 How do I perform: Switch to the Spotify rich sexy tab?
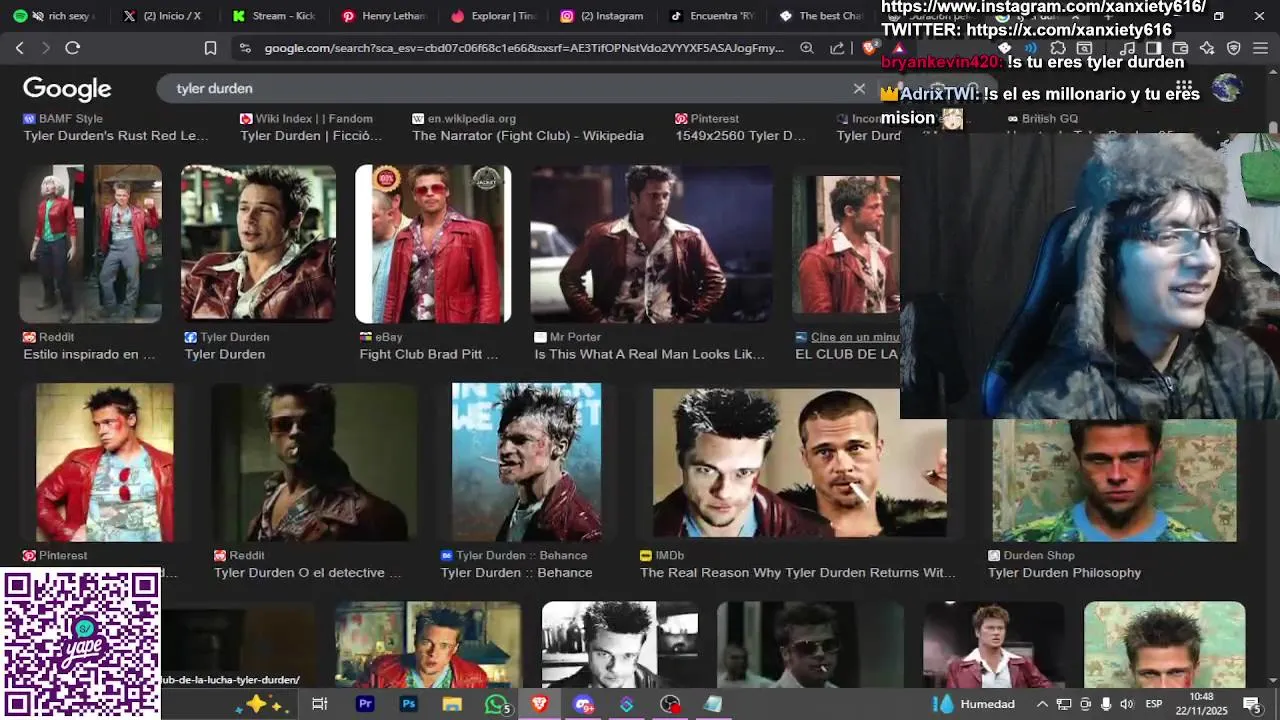[x=57, y=16]
